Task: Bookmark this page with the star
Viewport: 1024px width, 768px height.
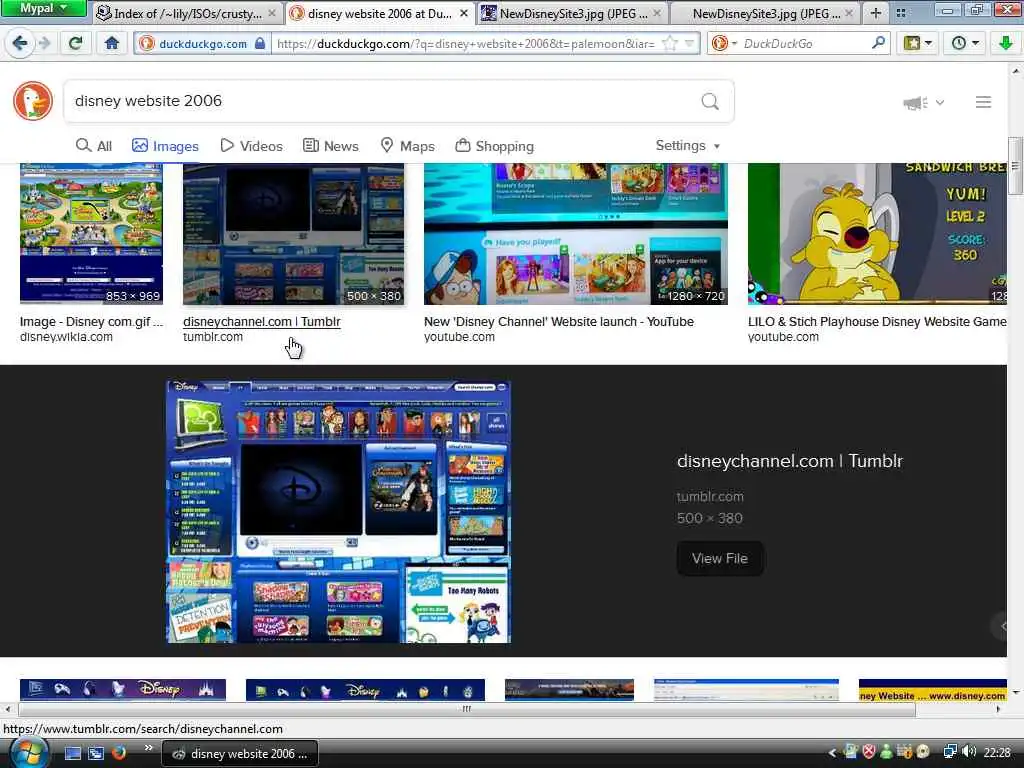Action: tap(670, 44)
